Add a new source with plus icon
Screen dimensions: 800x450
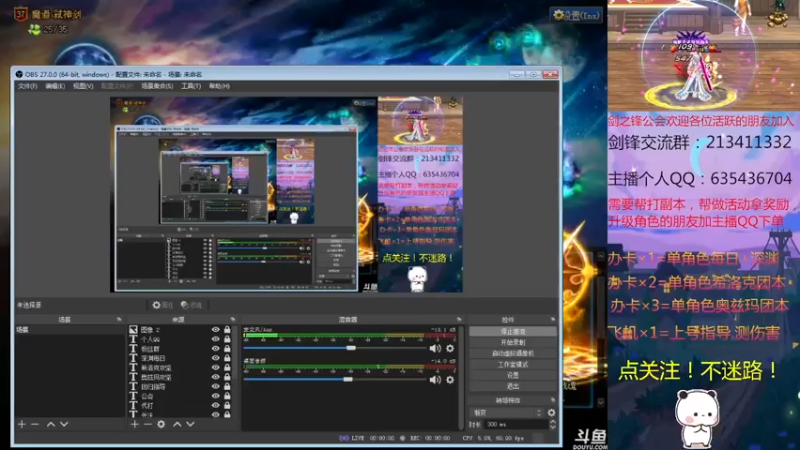[x=134, y=424]
